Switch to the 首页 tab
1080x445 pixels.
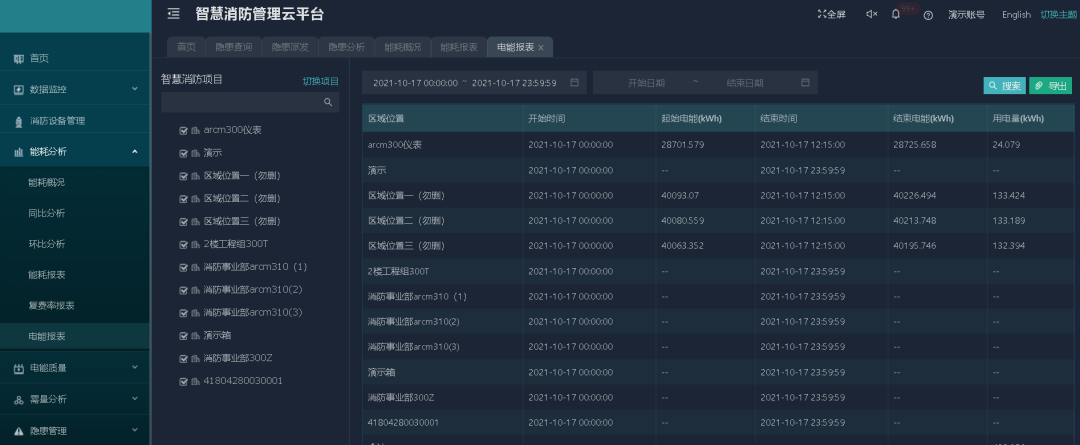186,47
